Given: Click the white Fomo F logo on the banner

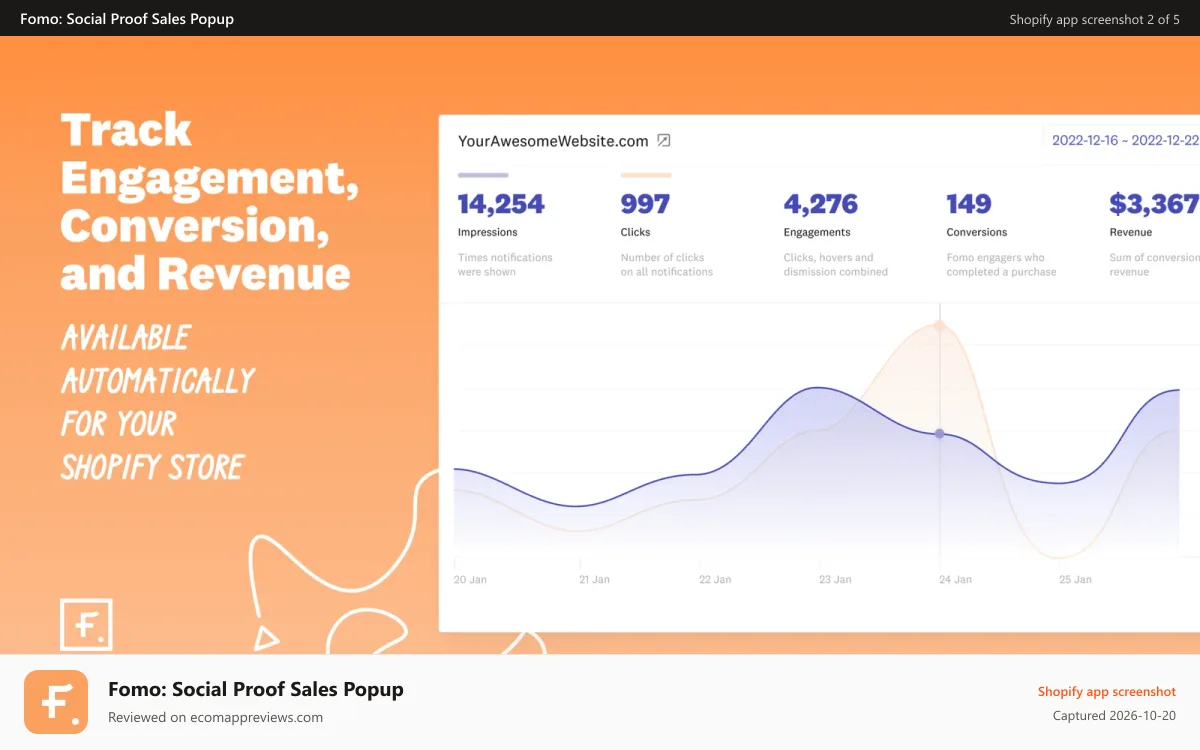Looking at the screenshot, I should pos(86,626).
